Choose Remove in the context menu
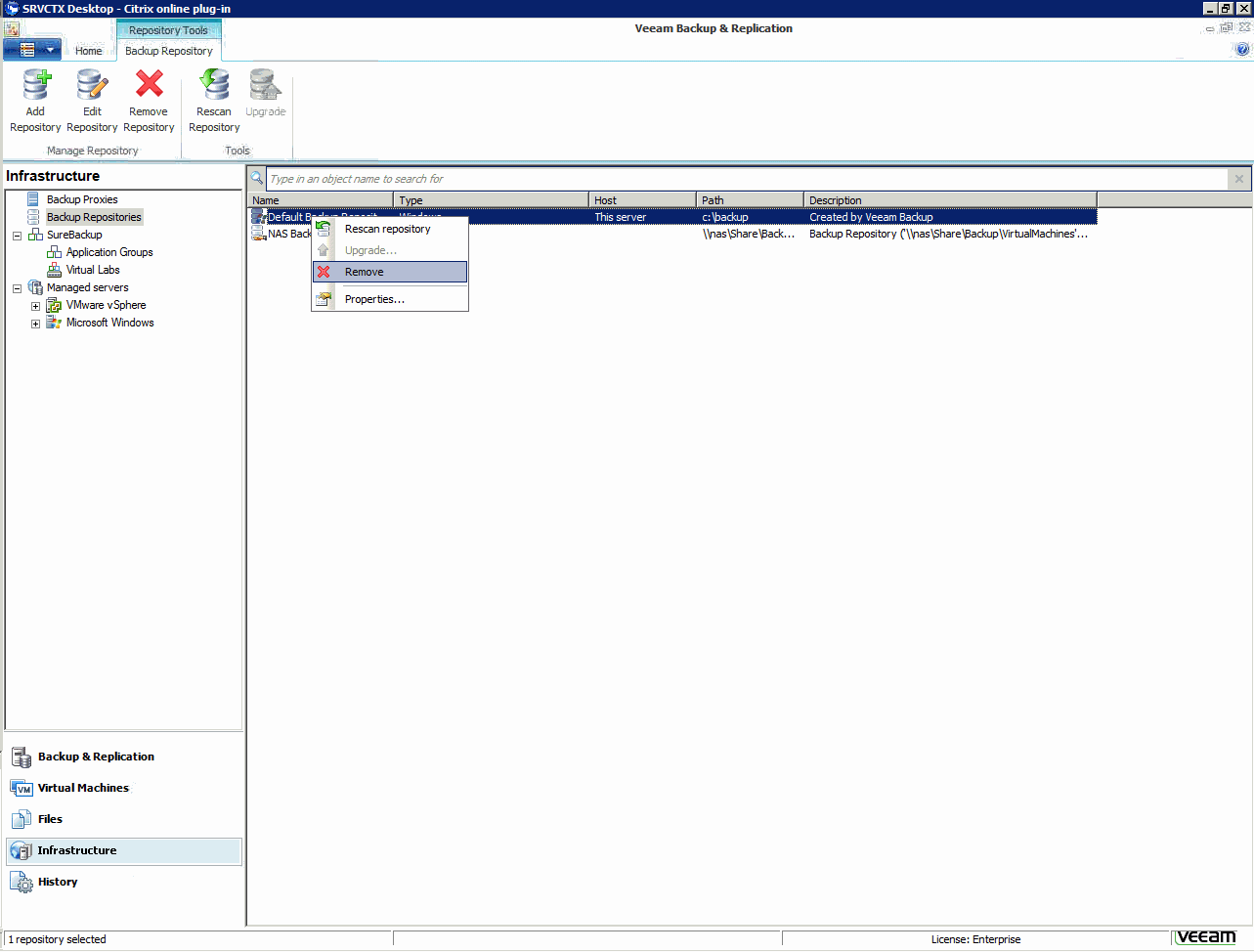Image resolution: width=1254 pixels, height=952 pixels. (390, 272)
